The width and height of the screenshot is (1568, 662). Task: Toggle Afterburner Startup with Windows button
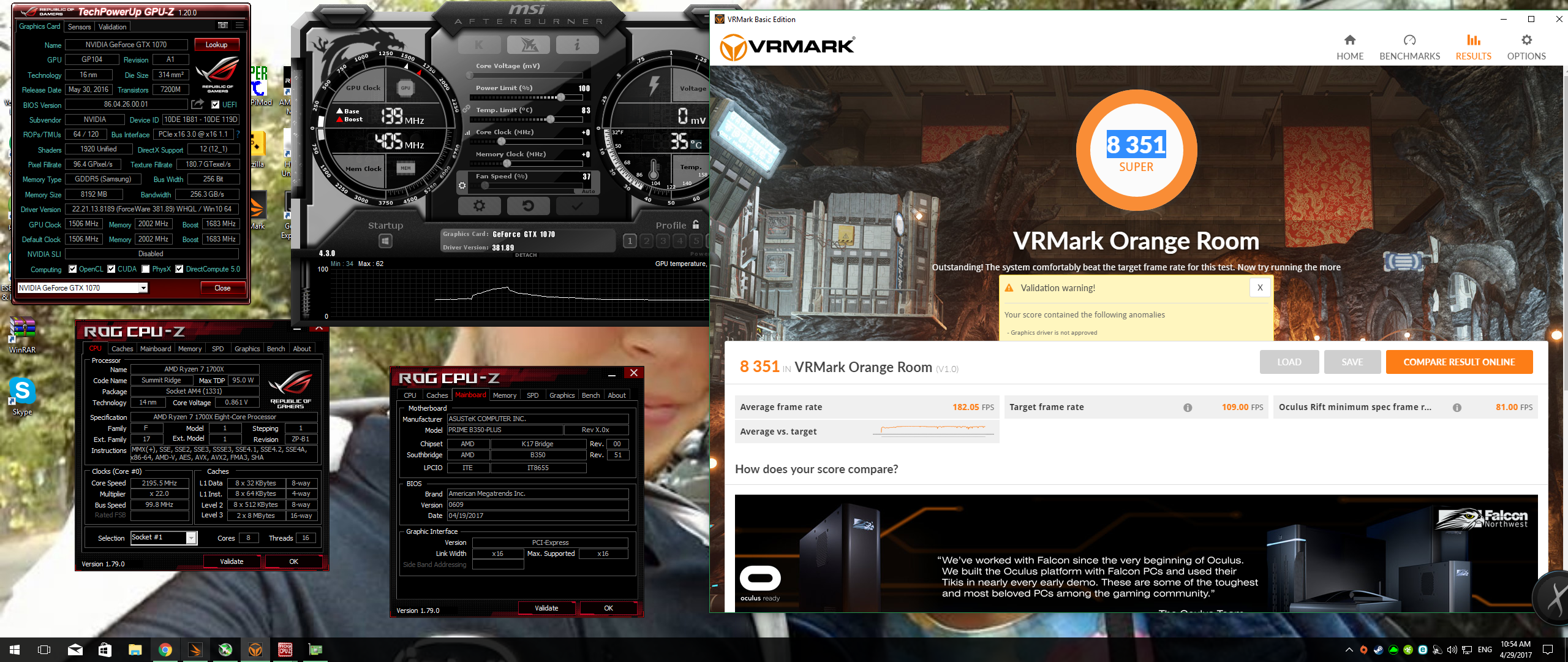point(385,241)
